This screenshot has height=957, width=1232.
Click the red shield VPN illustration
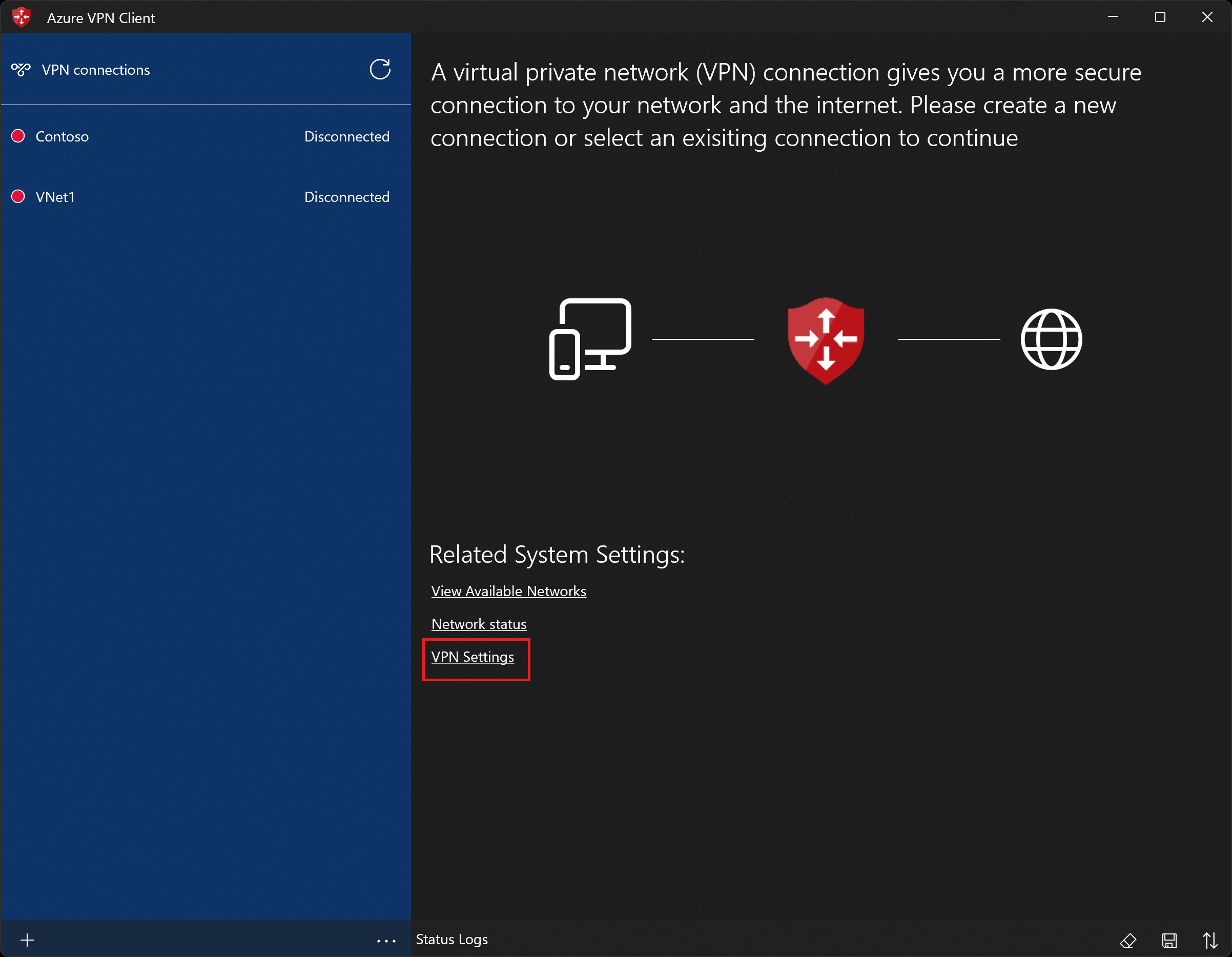pos(825,340)
